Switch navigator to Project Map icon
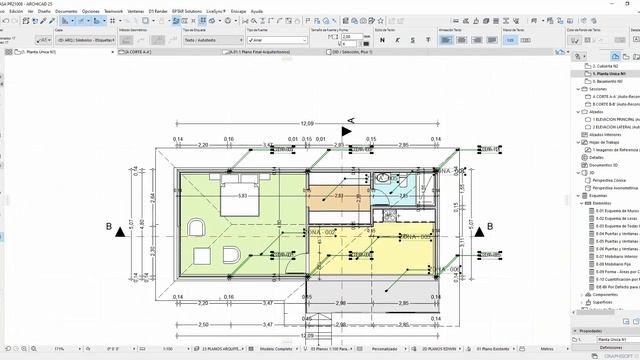Viewport: 640px width, 360px height. tap(616, 57)
